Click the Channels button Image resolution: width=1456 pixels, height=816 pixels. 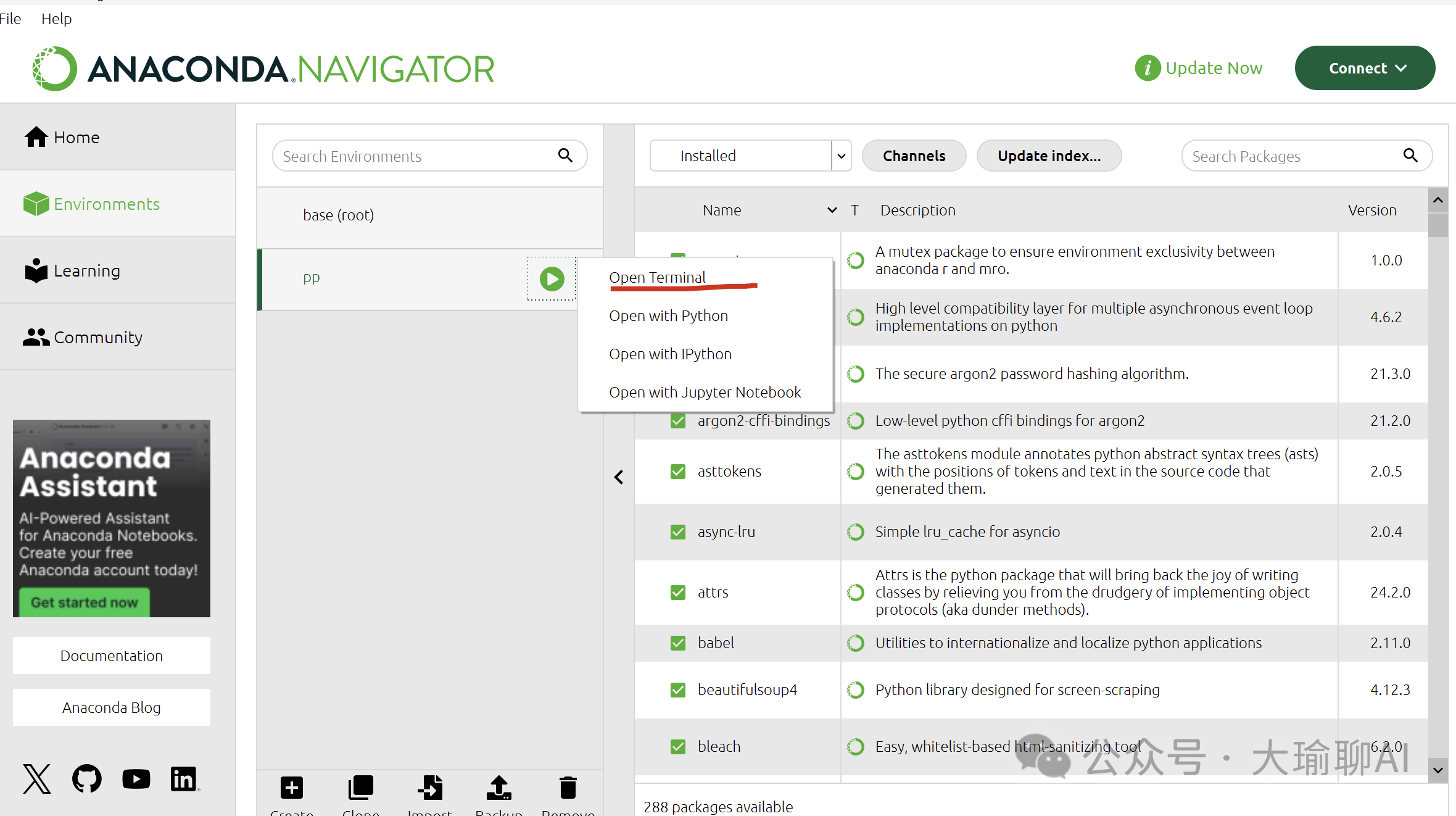pos(914,156)
